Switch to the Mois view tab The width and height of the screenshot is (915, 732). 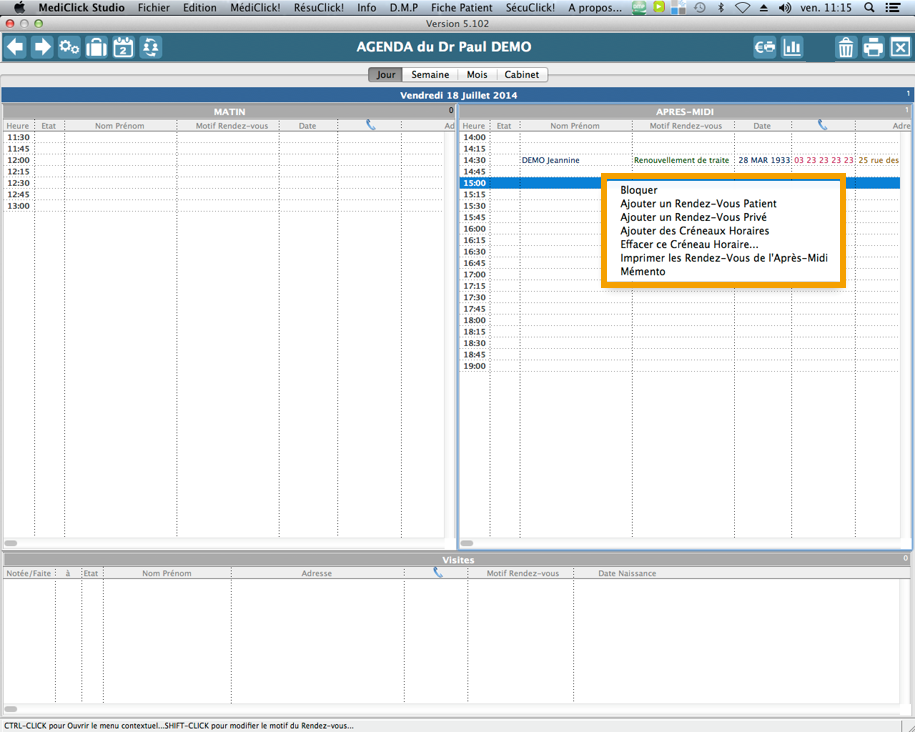477,75
